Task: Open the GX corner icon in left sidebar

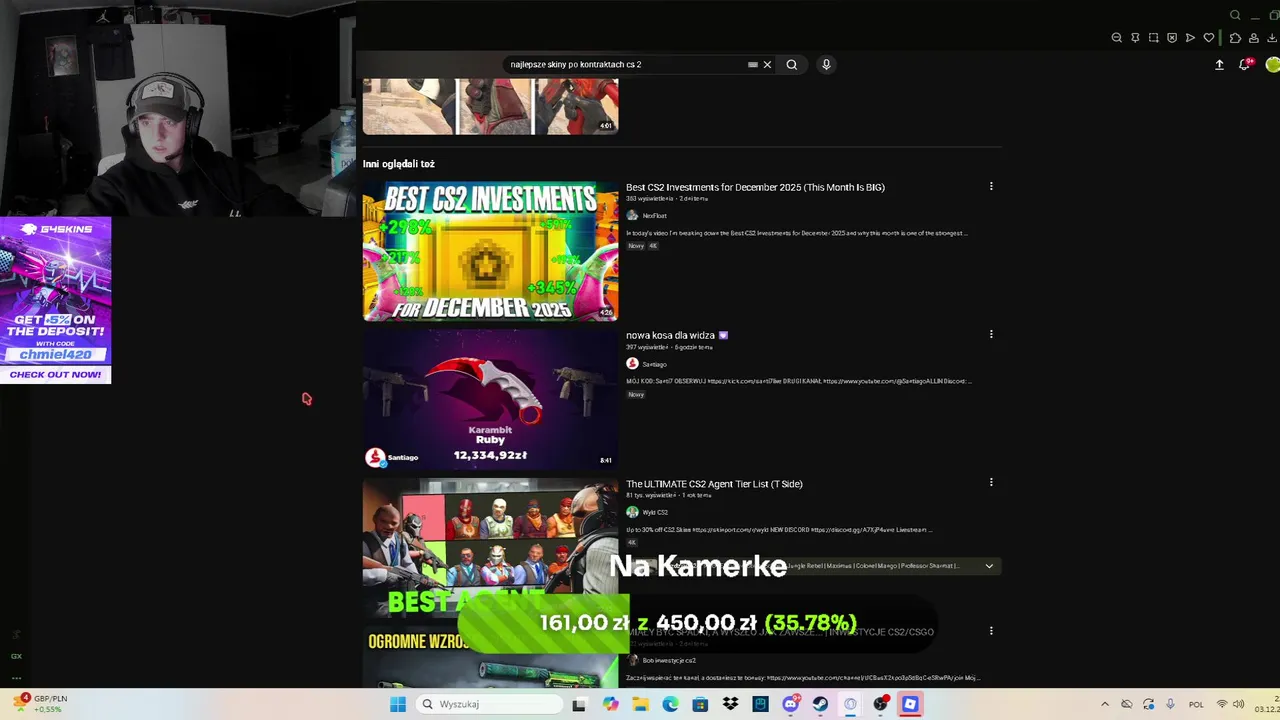Action: tap(16, 656)
